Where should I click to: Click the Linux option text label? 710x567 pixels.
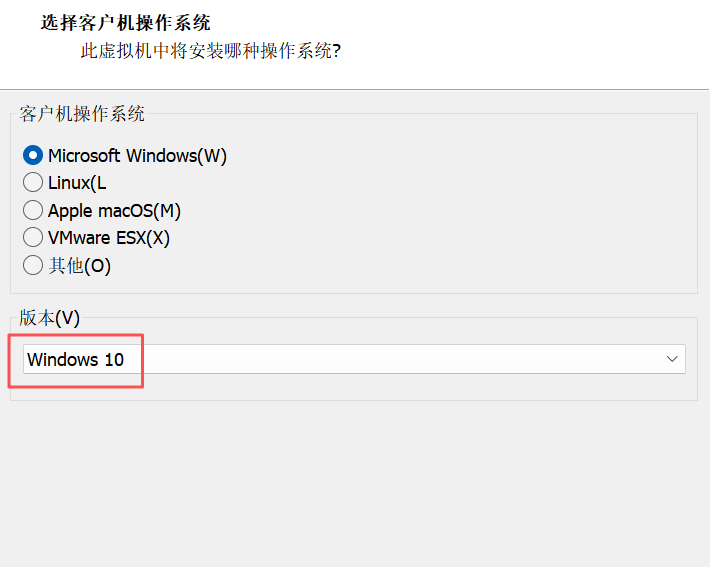(x=77, y=183)
